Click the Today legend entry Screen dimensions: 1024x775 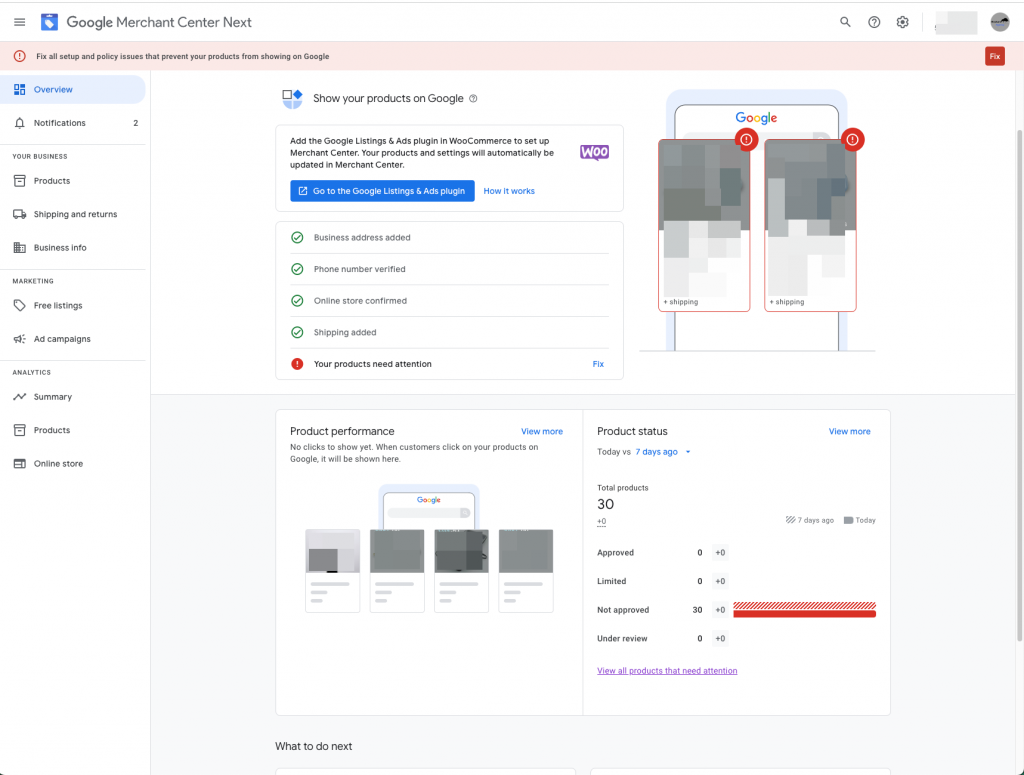tap(859, 520)
